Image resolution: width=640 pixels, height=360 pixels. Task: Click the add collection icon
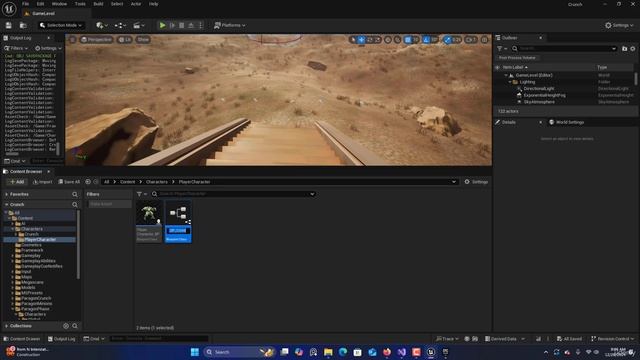coord(66,326)
